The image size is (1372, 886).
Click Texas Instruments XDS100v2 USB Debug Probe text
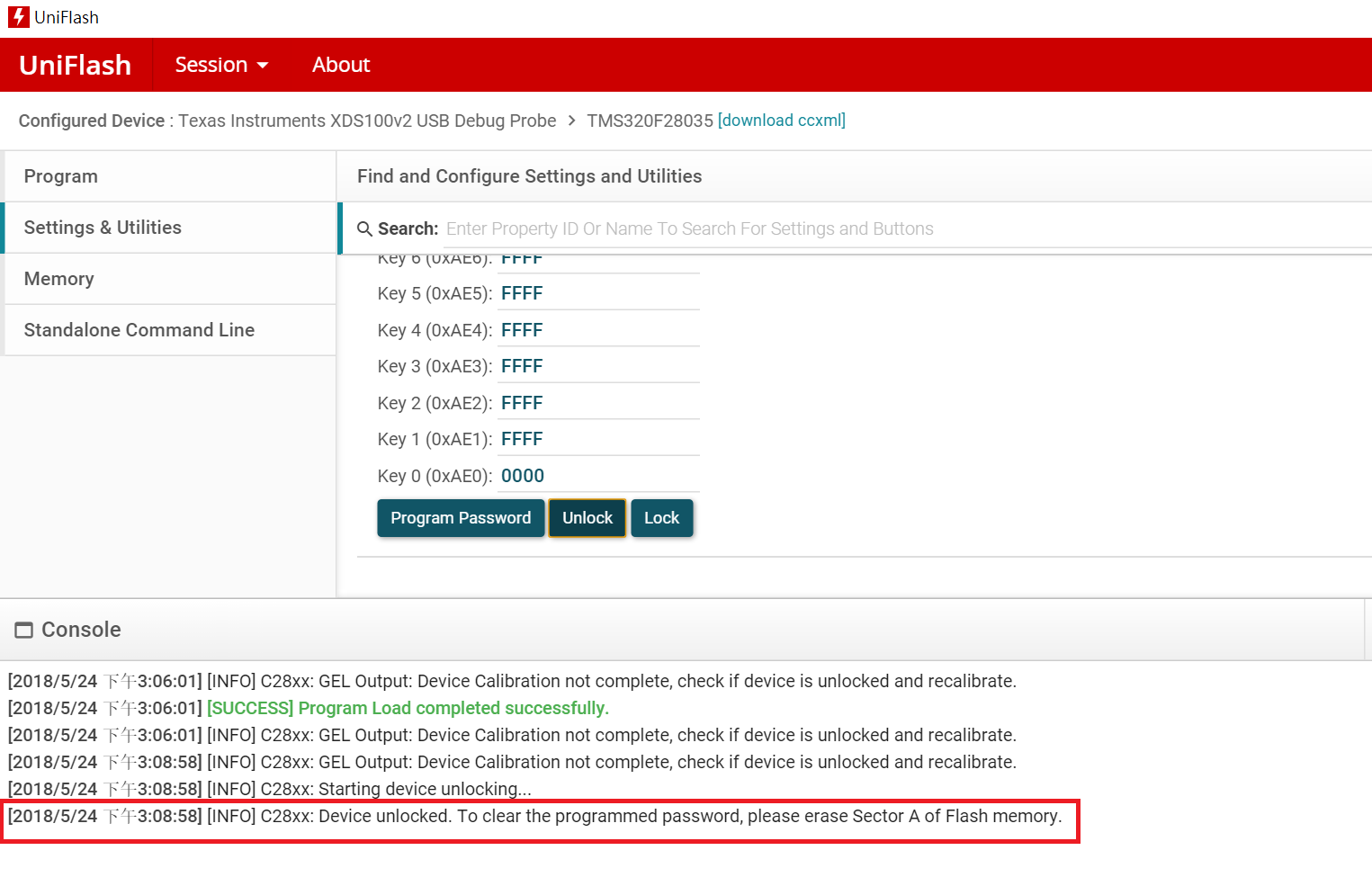coord(367,121)
